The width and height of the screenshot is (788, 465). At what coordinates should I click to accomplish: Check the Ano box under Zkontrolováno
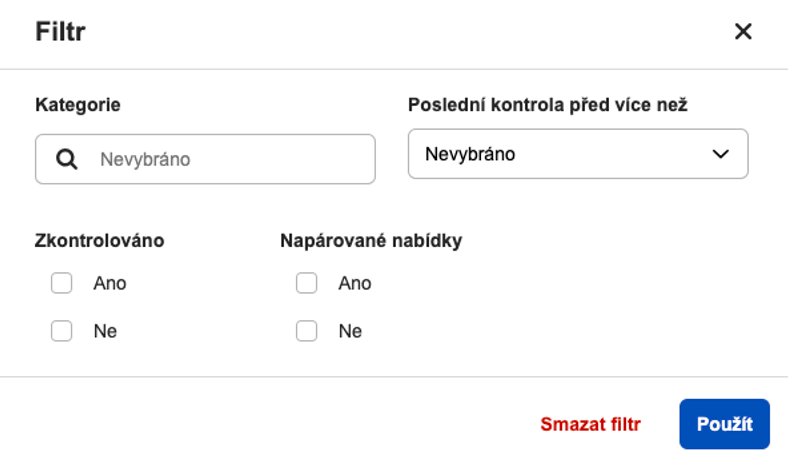[x=62, y=283]
